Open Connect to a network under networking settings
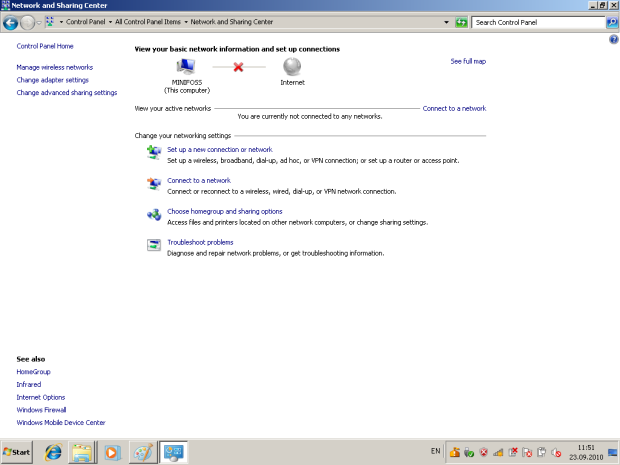Image resolution: width=620 pixels, height=465 pixels. click(198, 181)
